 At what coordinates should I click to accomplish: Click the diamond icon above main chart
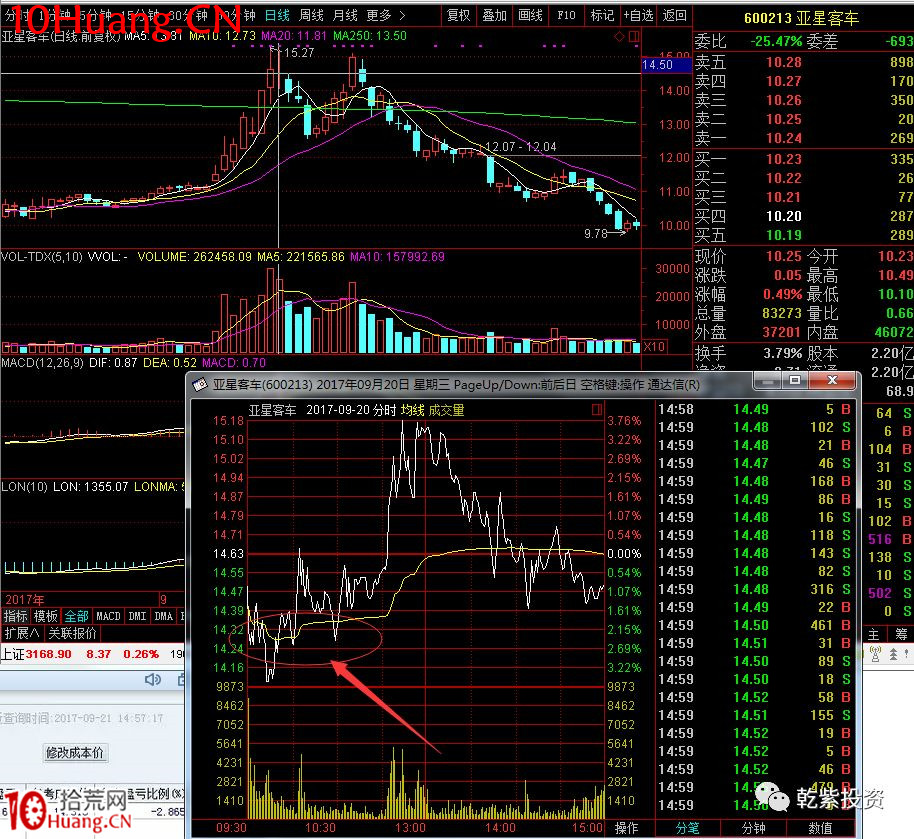[619, 37]
